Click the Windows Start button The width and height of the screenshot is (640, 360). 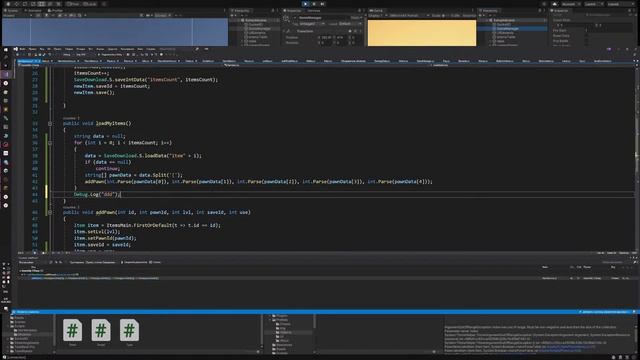click(x=6, y=49)
